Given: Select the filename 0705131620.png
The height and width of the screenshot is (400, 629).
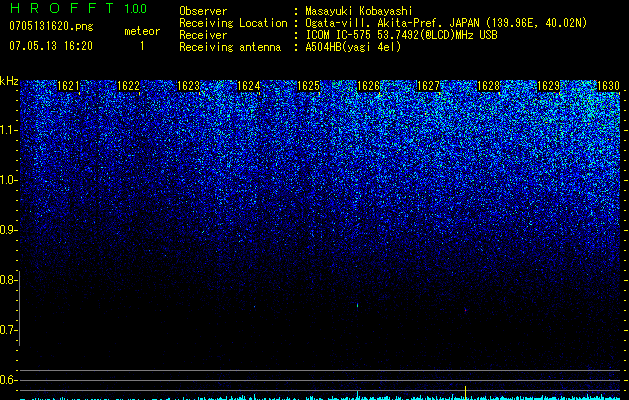Looking at the screenshot, I should 51,26.
